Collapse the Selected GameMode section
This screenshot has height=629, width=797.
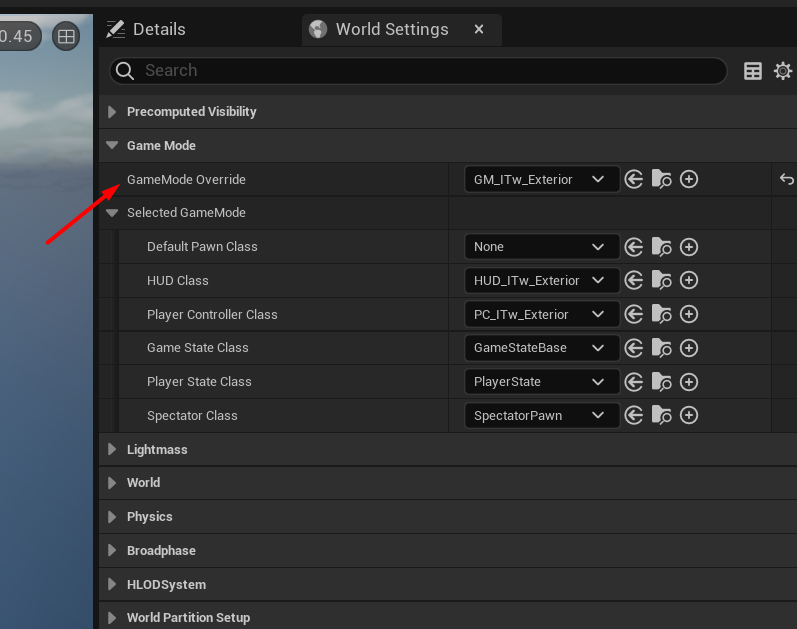tap(112, 213)
